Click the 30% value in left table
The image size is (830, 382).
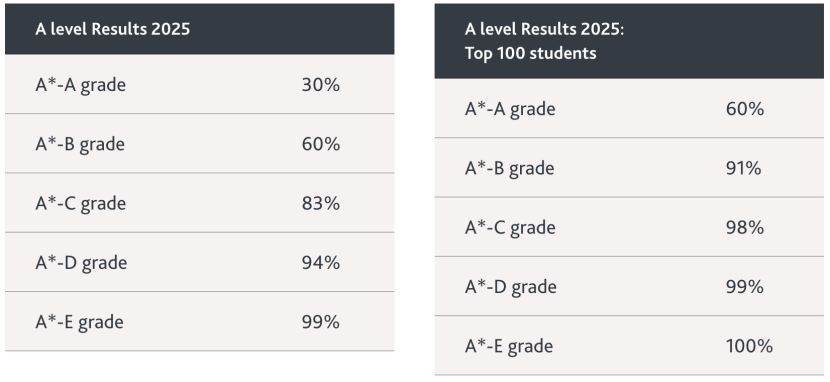coord(321,85)
